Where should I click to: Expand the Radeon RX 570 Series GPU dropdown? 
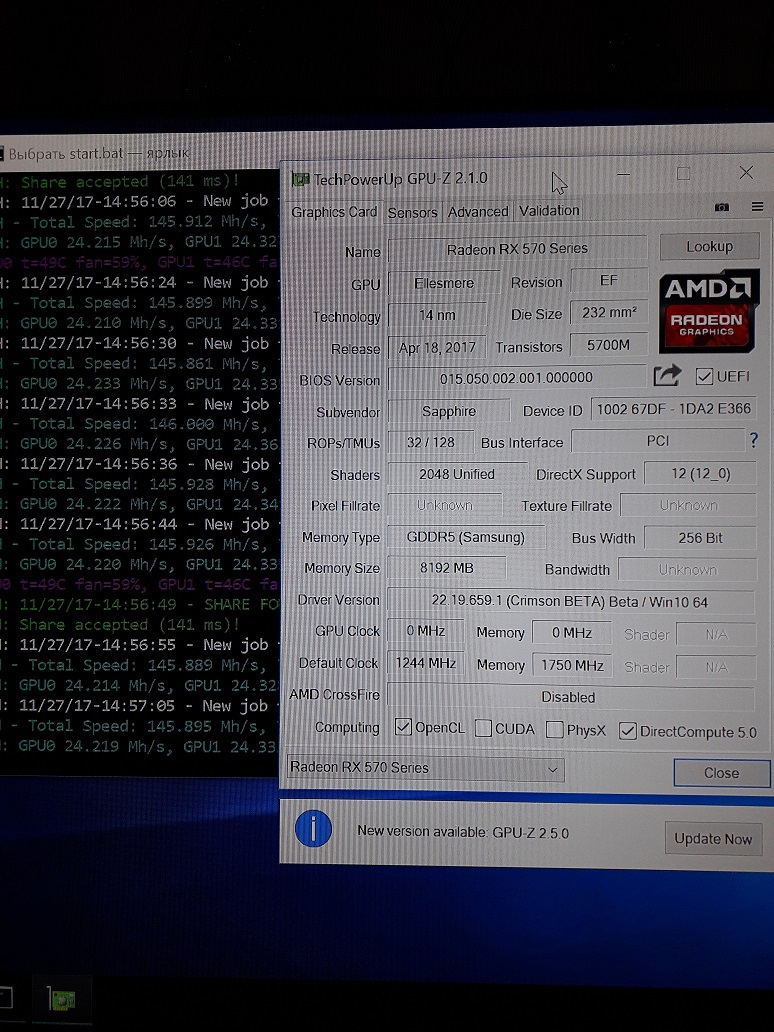[x=426, y=768]
